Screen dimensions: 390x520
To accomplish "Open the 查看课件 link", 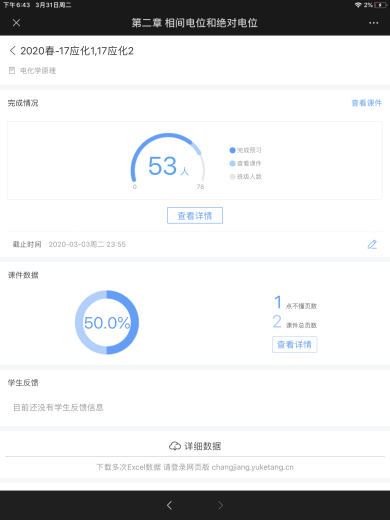I will 366,103.
